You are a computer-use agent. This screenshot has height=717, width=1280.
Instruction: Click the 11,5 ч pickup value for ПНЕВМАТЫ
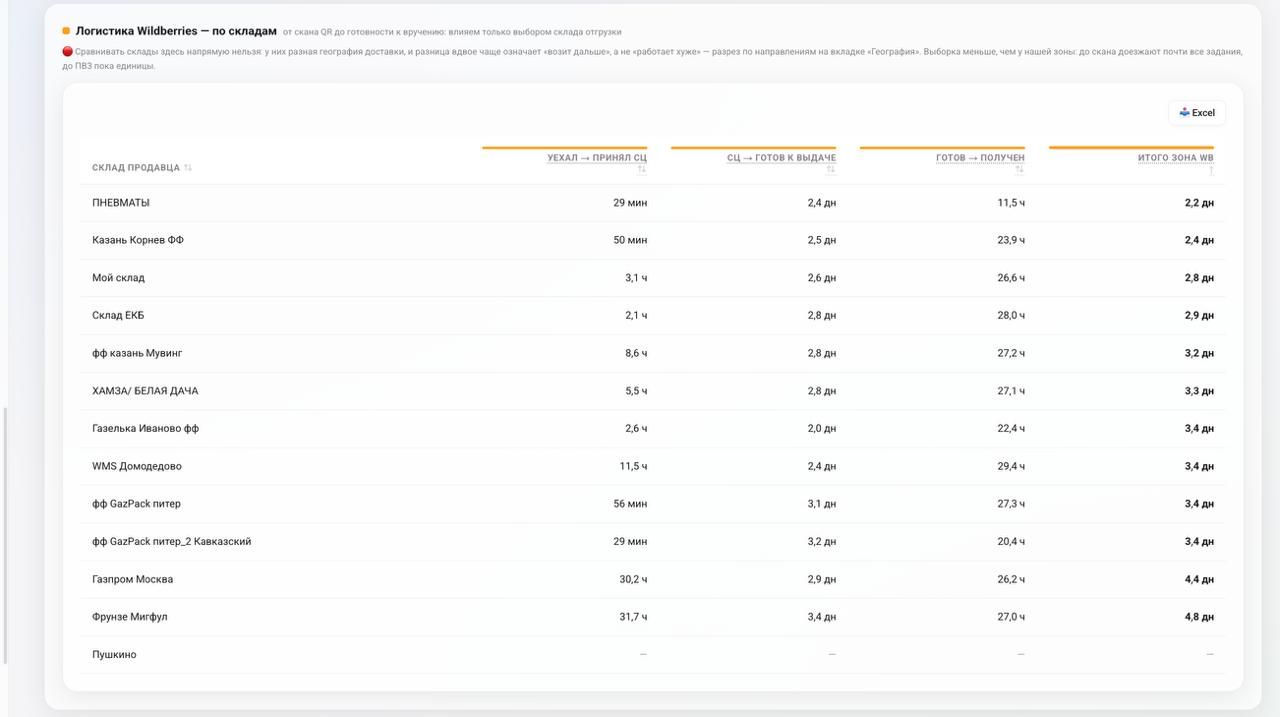(x=1011, y=203)
